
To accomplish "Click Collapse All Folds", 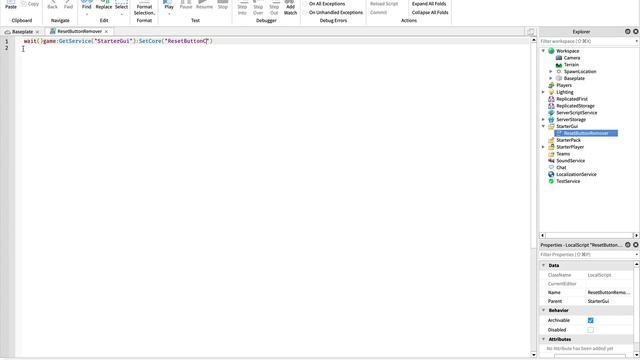I will (430, 13).
